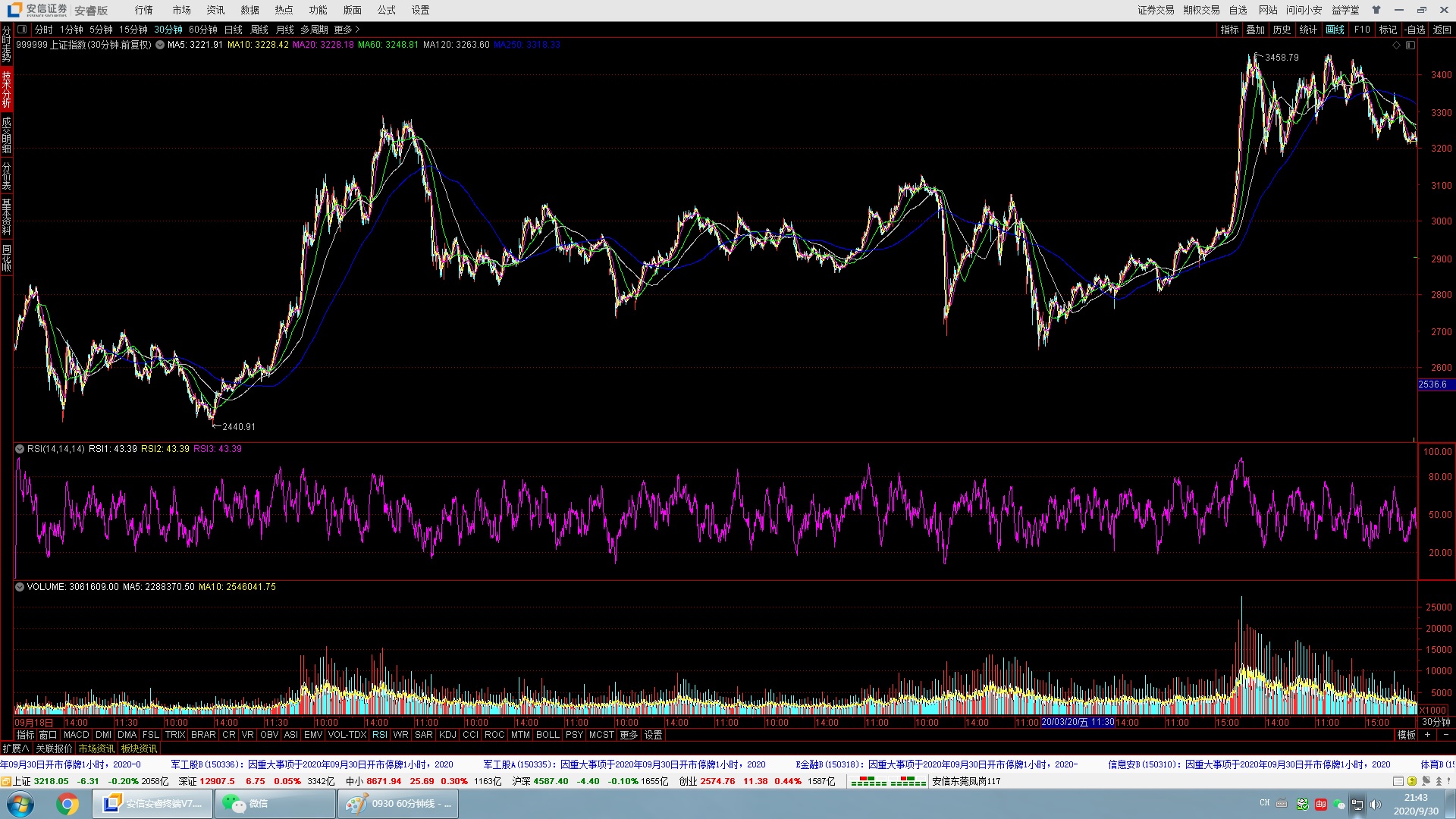
Task: Switch chart to 5分钟 period
Action: click(x=101, y=30)
